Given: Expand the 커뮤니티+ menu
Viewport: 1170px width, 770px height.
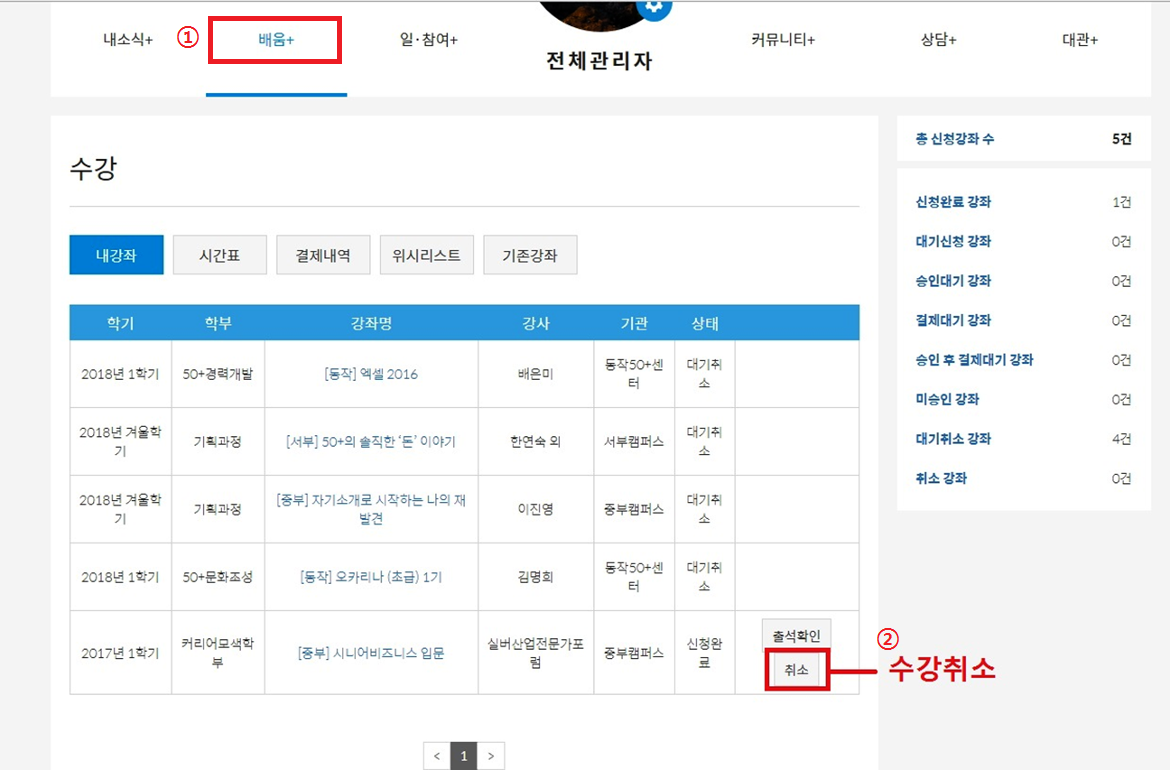Looking at the screenshot, I should (x=783, y=40).
